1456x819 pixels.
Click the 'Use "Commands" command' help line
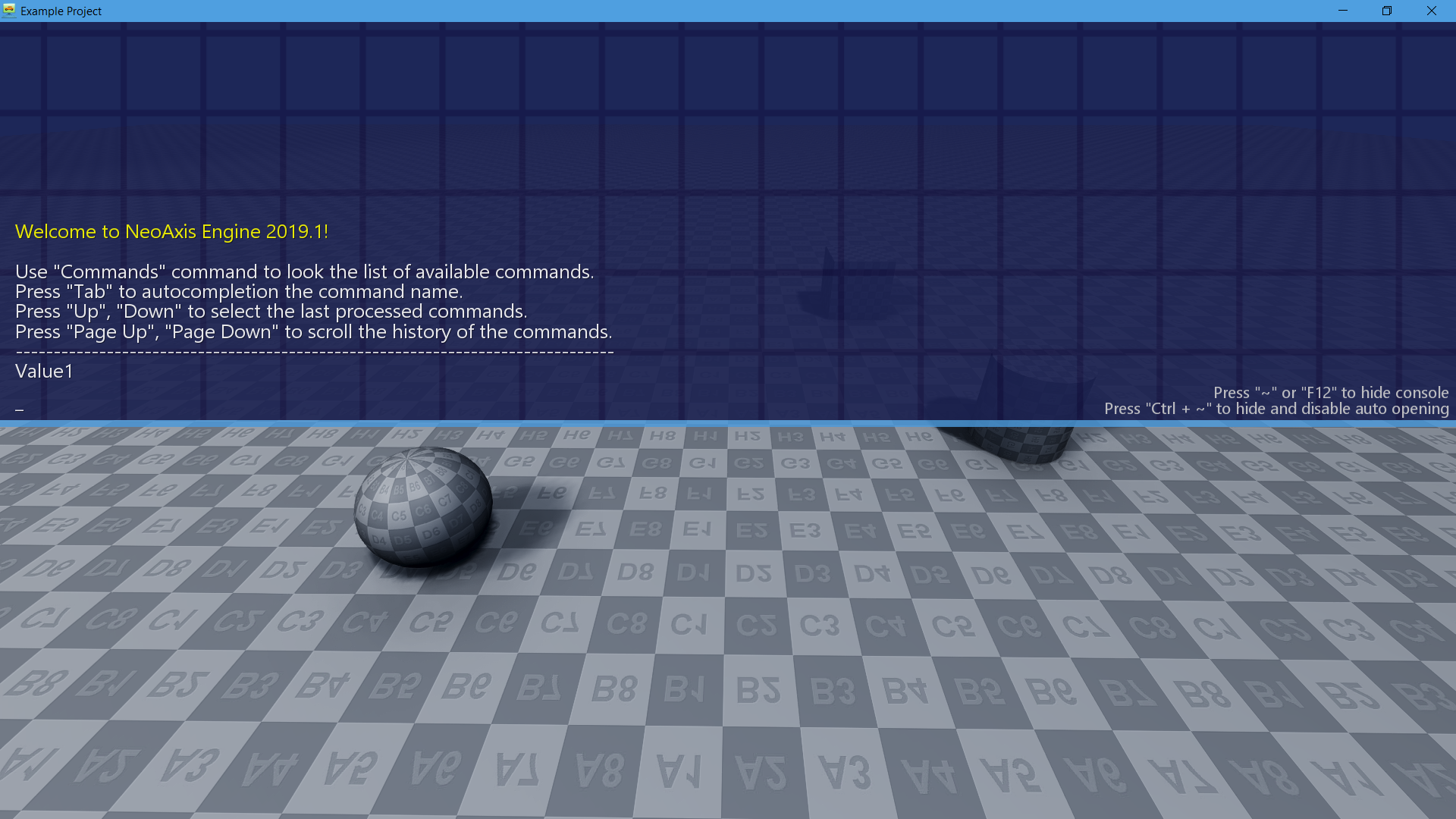coord(304,272)
